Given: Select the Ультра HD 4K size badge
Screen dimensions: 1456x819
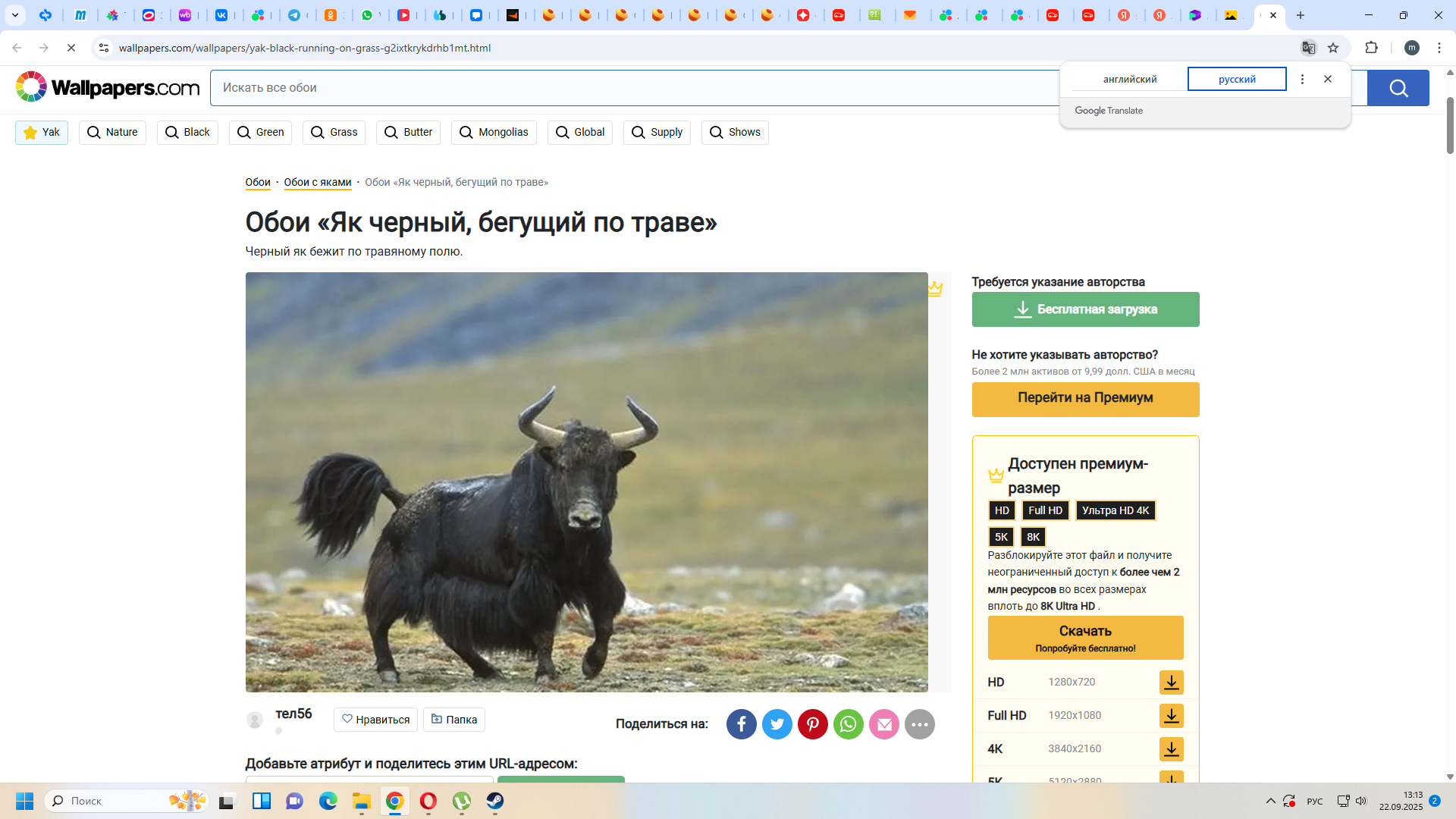Looking at the screenshot, I should pyautogui.click(x=1115, y=510).
